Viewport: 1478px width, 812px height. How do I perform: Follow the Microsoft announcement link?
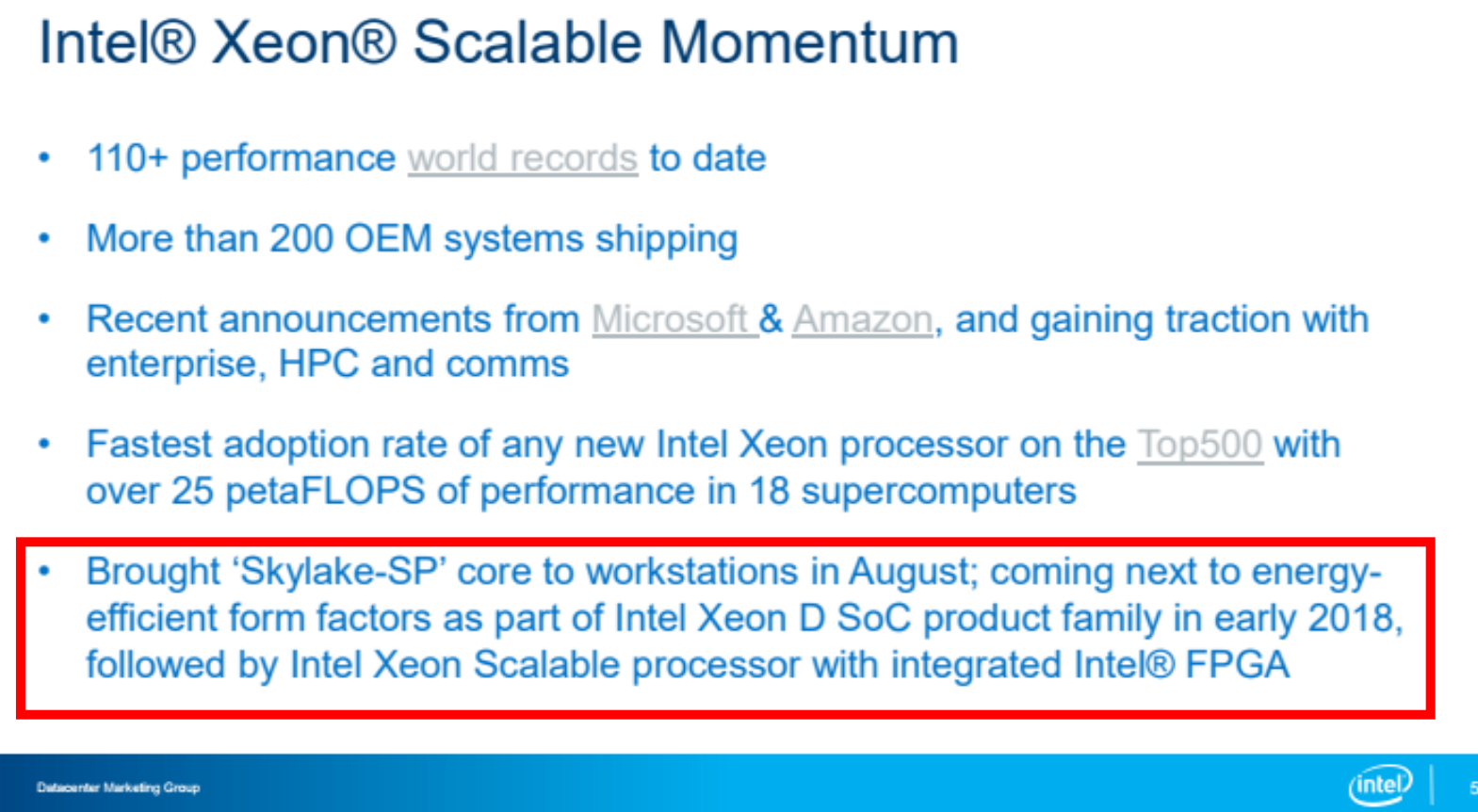[x=674, y=319]
